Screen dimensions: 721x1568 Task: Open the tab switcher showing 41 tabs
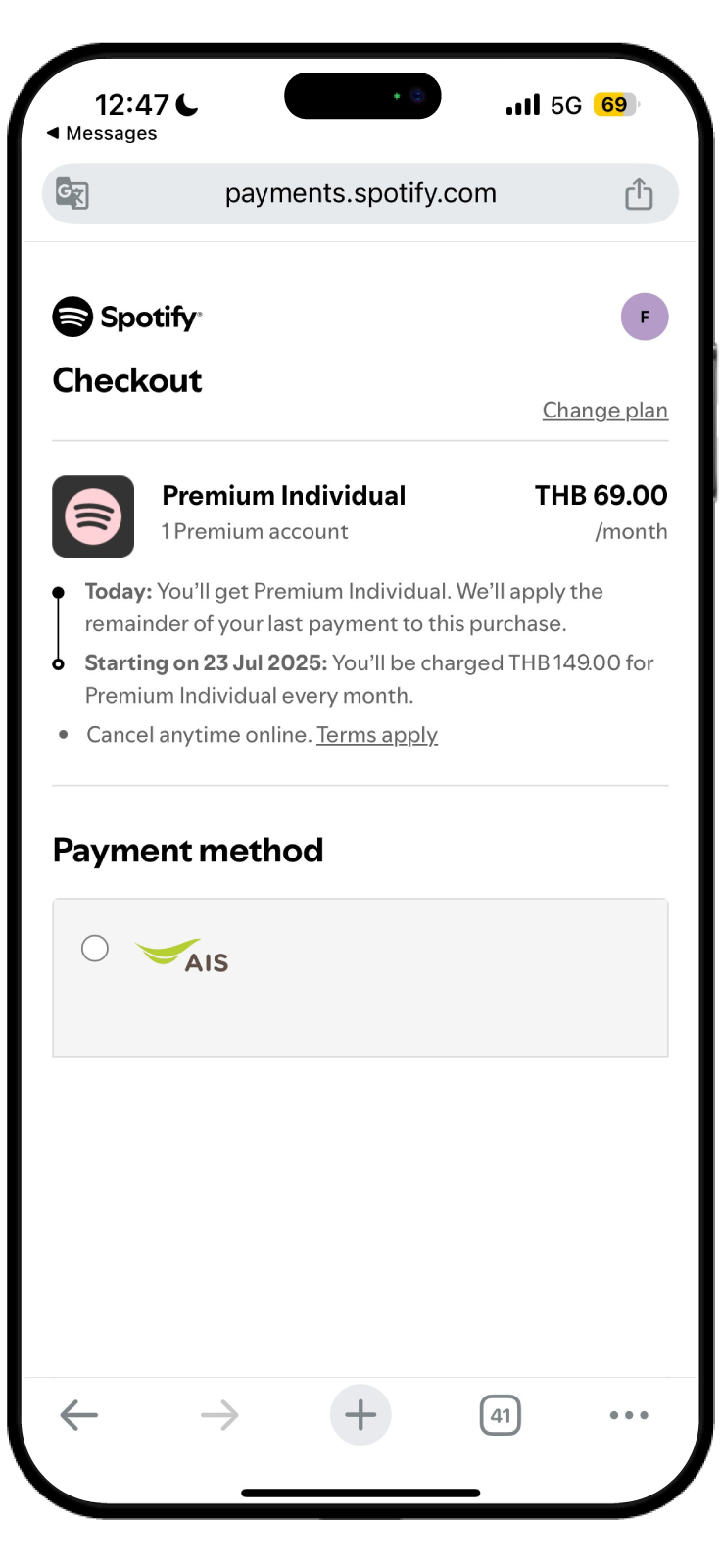point(501,1415)
